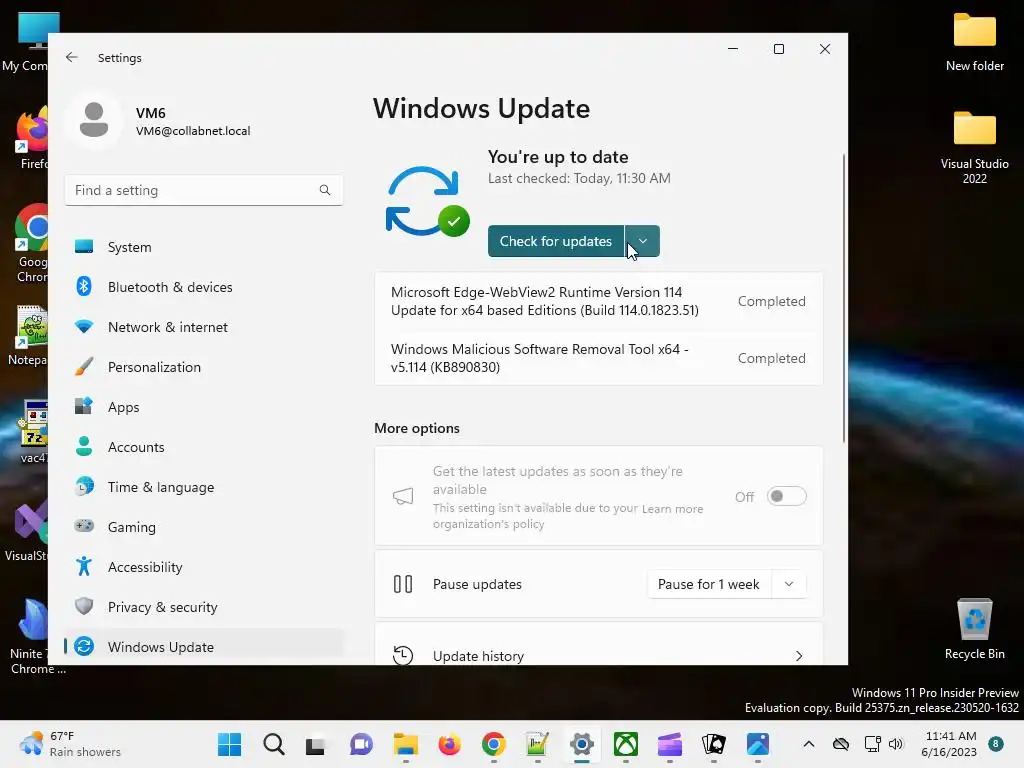This screenshot has width=1024, height=768.
Task: Select Personalization in the sidebar
Action: coord(204,366)
